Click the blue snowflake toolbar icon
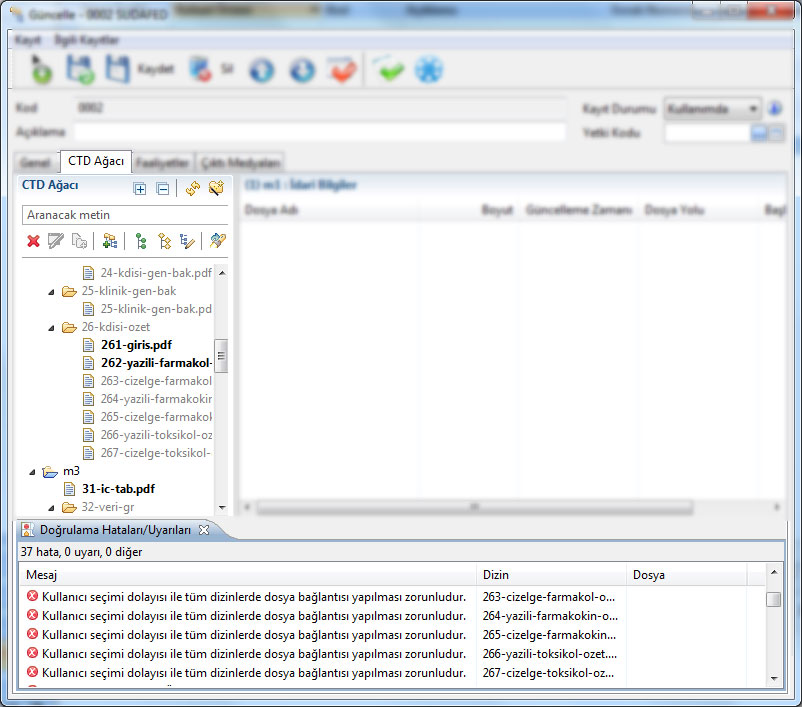The height and width of the screenshot is (707, 802). (x=429, y=70)
